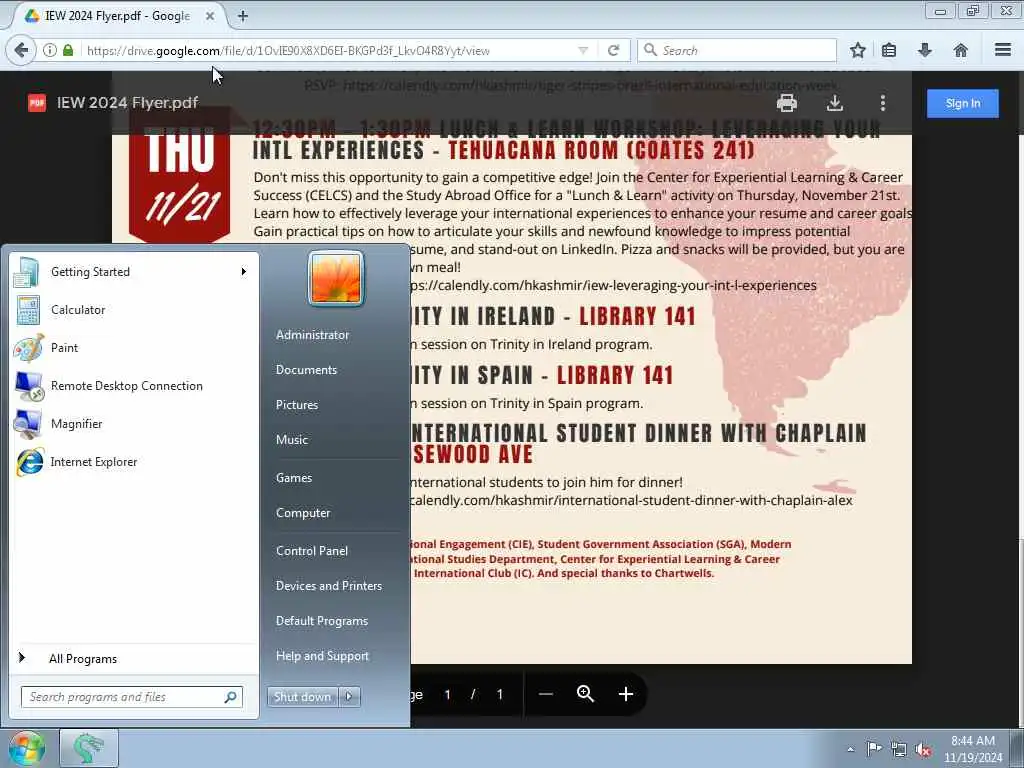
Task: Zoom in with the plus button
Action: tap(626, 694)
